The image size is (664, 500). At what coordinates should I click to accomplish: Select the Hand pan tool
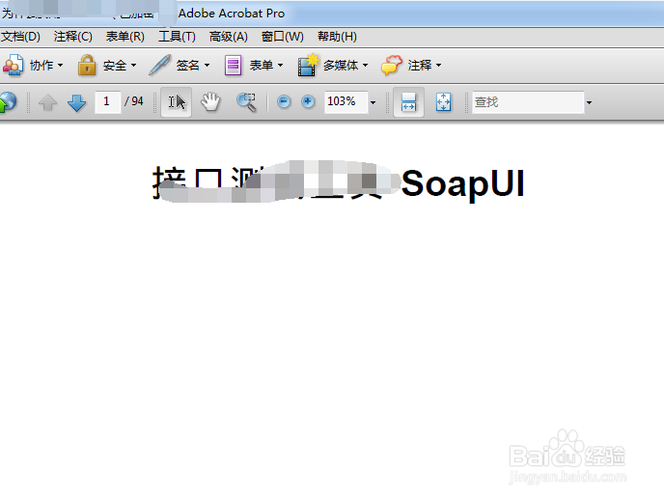[210, 102]
